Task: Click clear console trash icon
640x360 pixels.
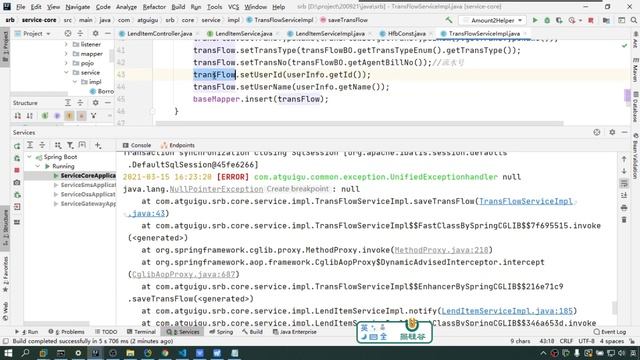Action: tap(624, 220)
